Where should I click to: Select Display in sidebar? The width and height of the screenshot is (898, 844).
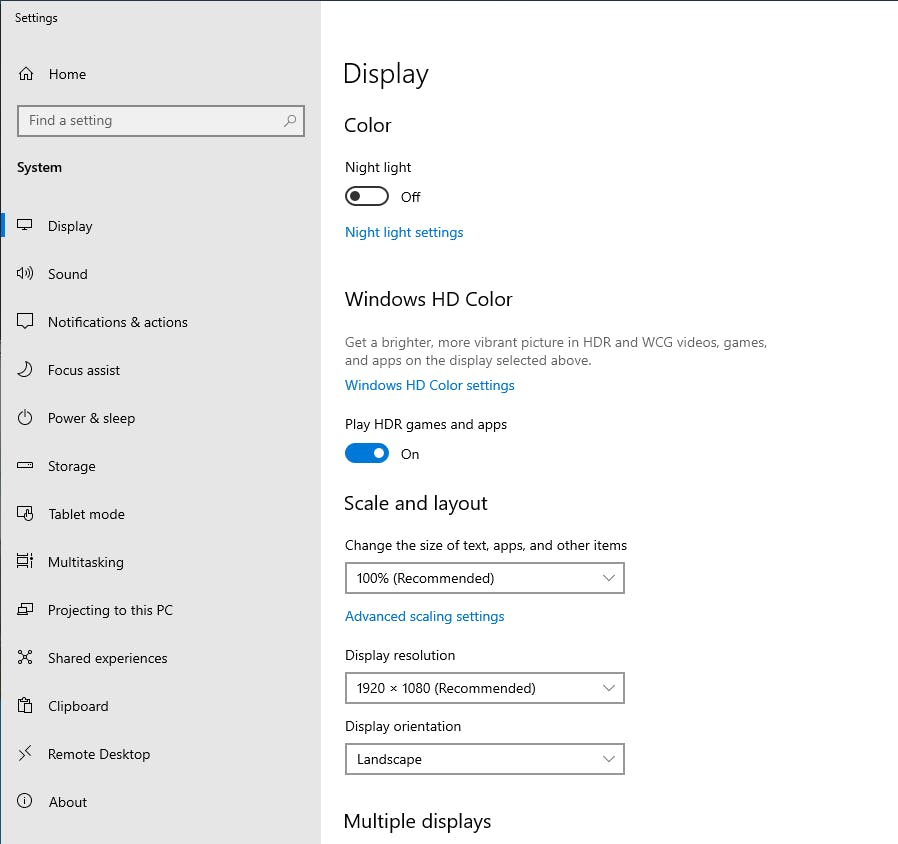tap(160, 226)
